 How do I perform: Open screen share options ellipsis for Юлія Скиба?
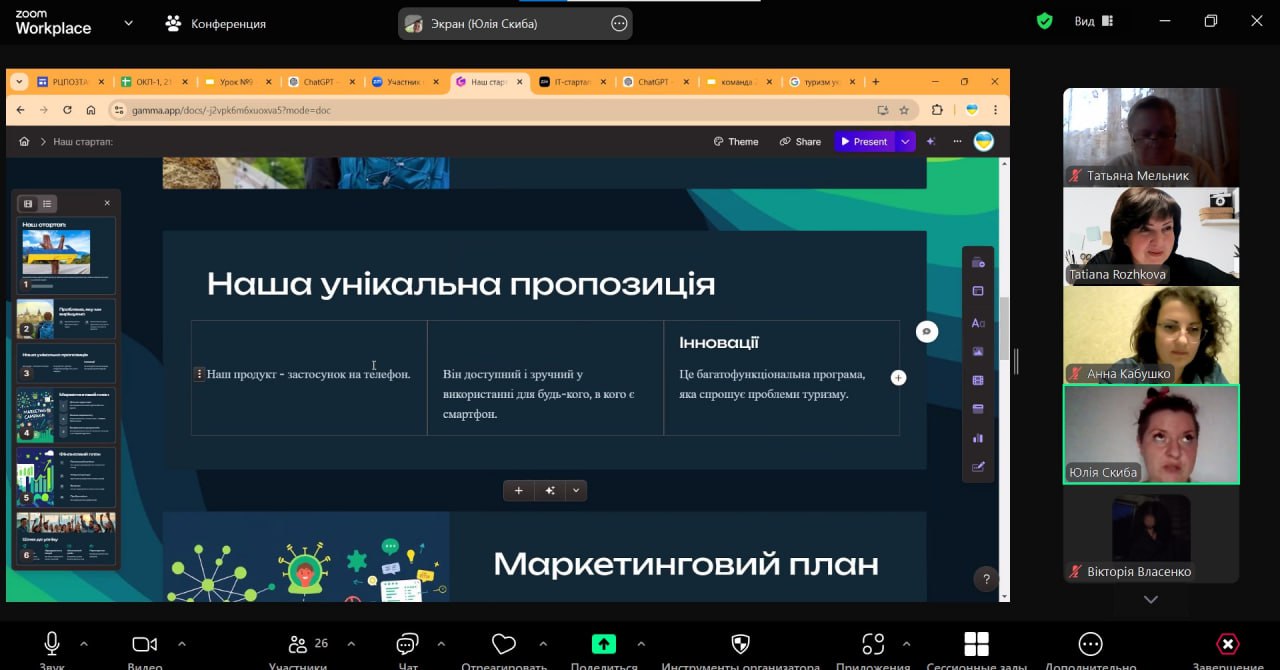(619, 24)
